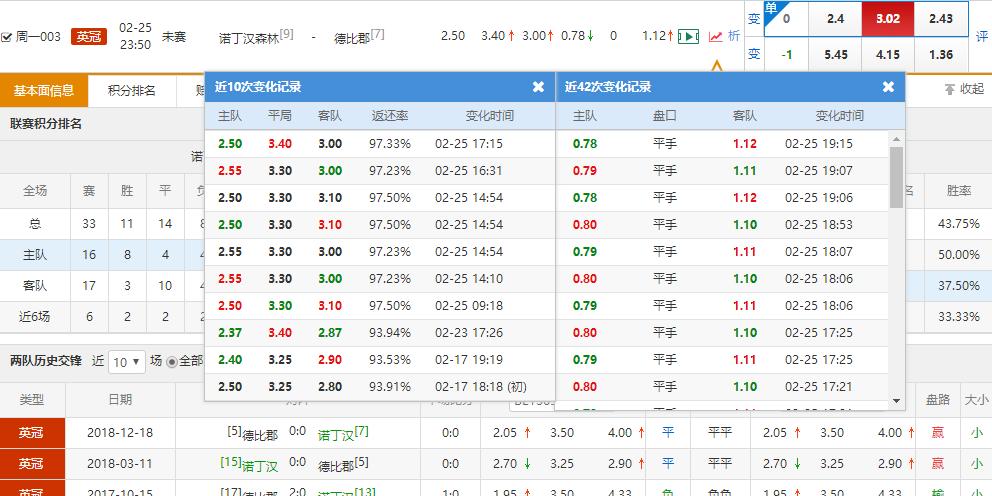This screenshot has width=992, height=496.
Task: Click 诺丁汉 in the 2018-12-18 match
Action: [335, 435]
